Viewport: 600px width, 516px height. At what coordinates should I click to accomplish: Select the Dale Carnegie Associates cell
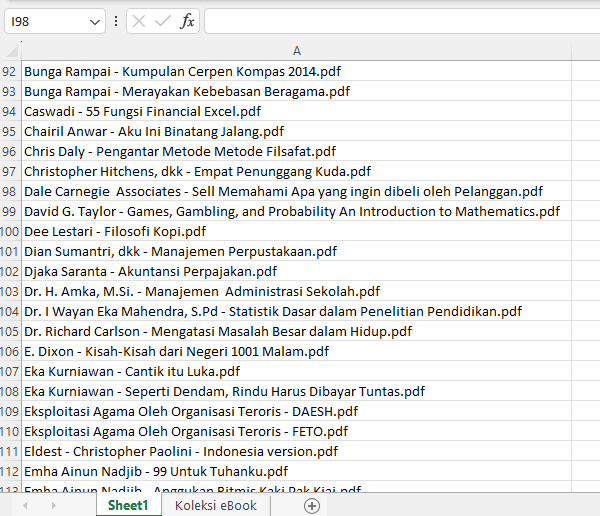click(297, 191)
